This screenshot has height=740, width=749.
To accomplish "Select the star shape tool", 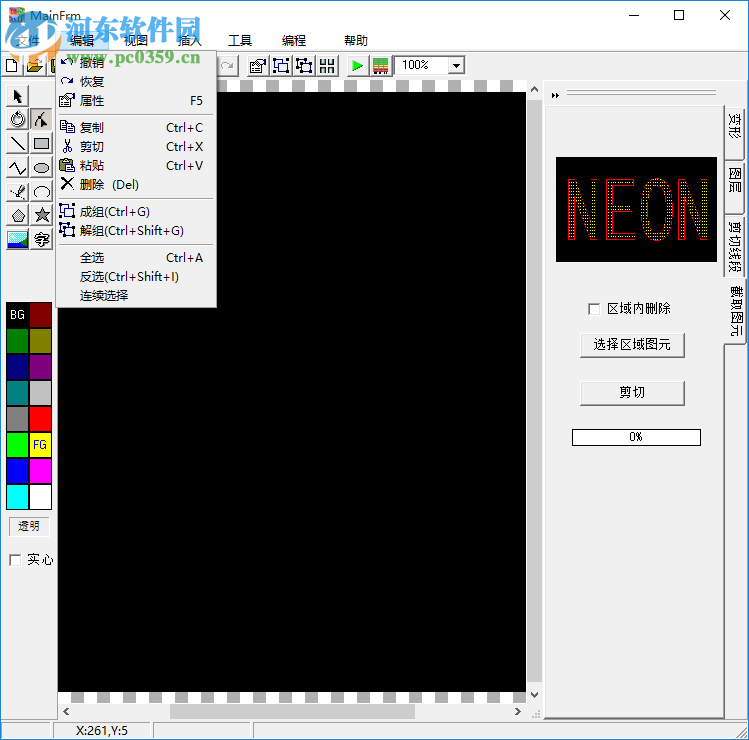I will (x=41, y=215).
